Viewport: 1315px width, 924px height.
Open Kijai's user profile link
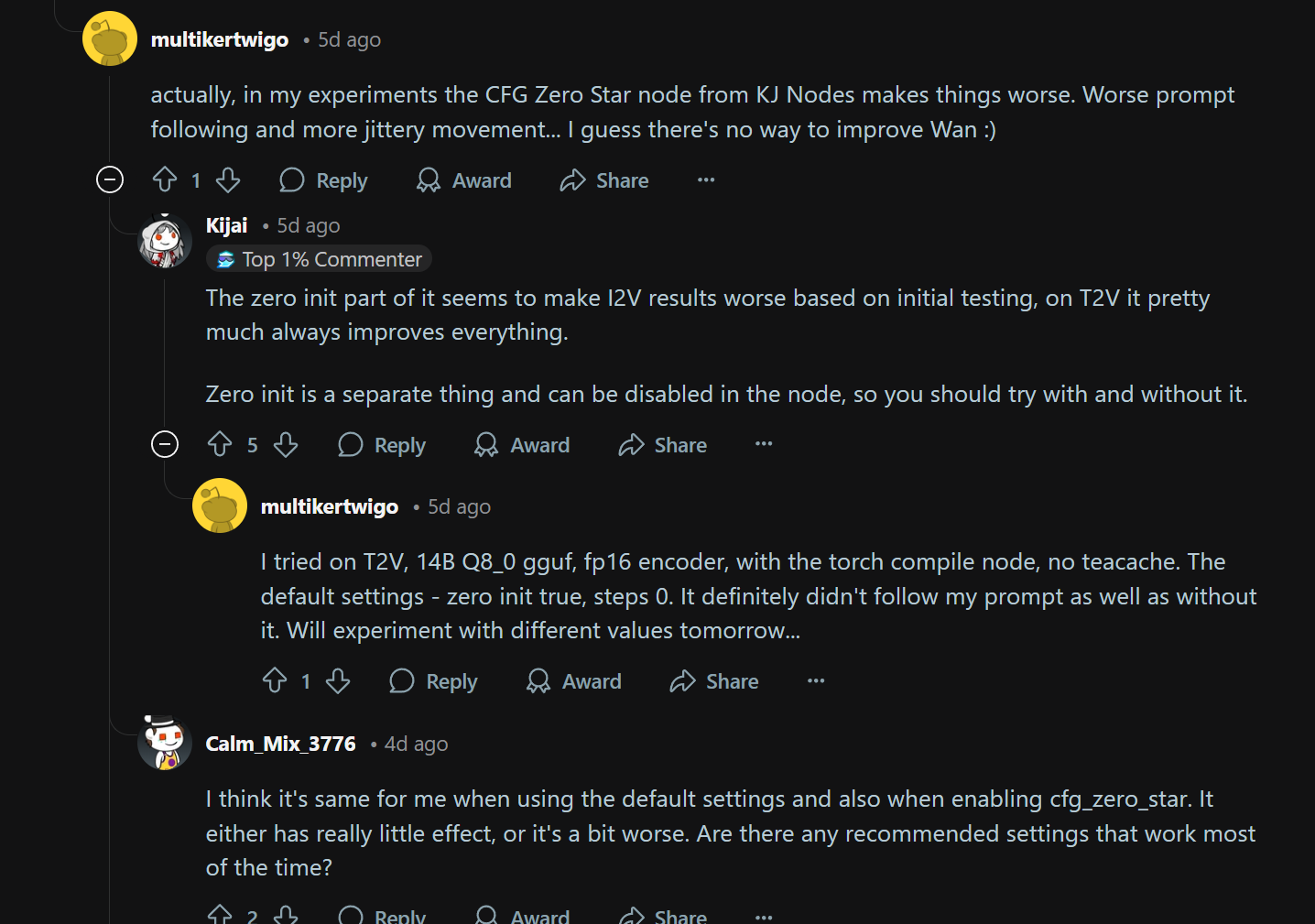(226, 225)
